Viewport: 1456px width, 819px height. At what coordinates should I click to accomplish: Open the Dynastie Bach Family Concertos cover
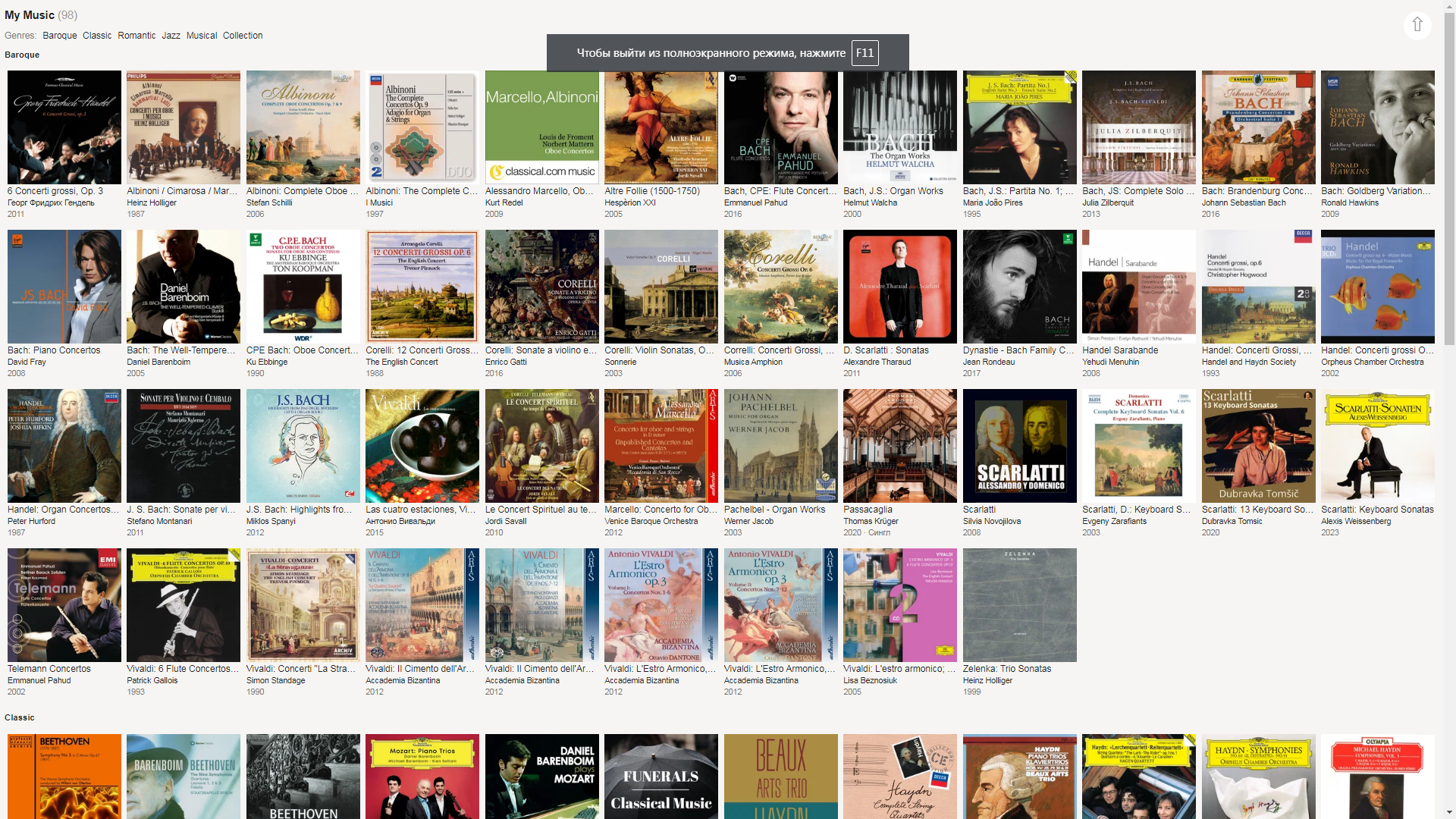[1020, 287]
